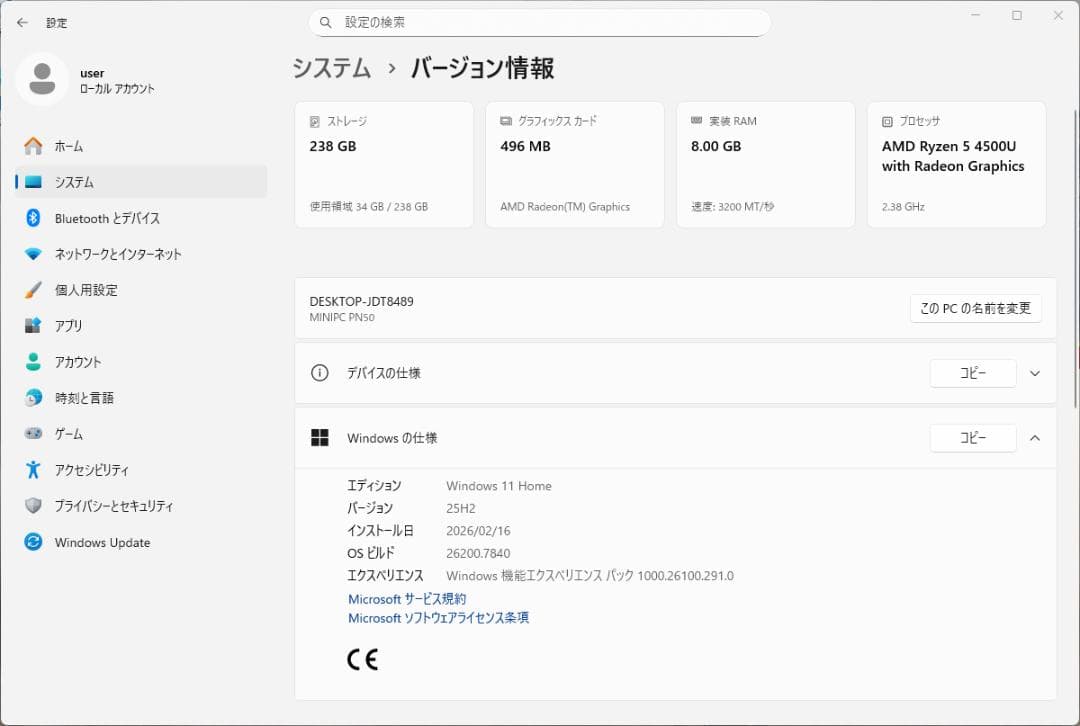Click the Bluetooth icon in sidebar
Viewport: 1080px width, 726px height.
pos(33,218)
